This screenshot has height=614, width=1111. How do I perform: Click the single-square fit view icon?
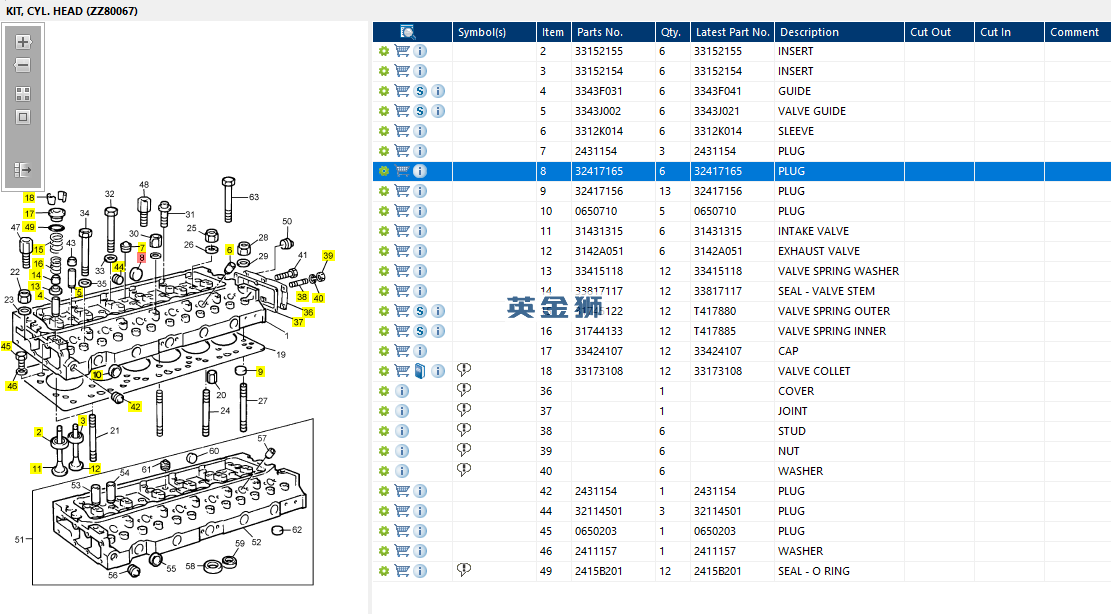[x=23, y=118]
